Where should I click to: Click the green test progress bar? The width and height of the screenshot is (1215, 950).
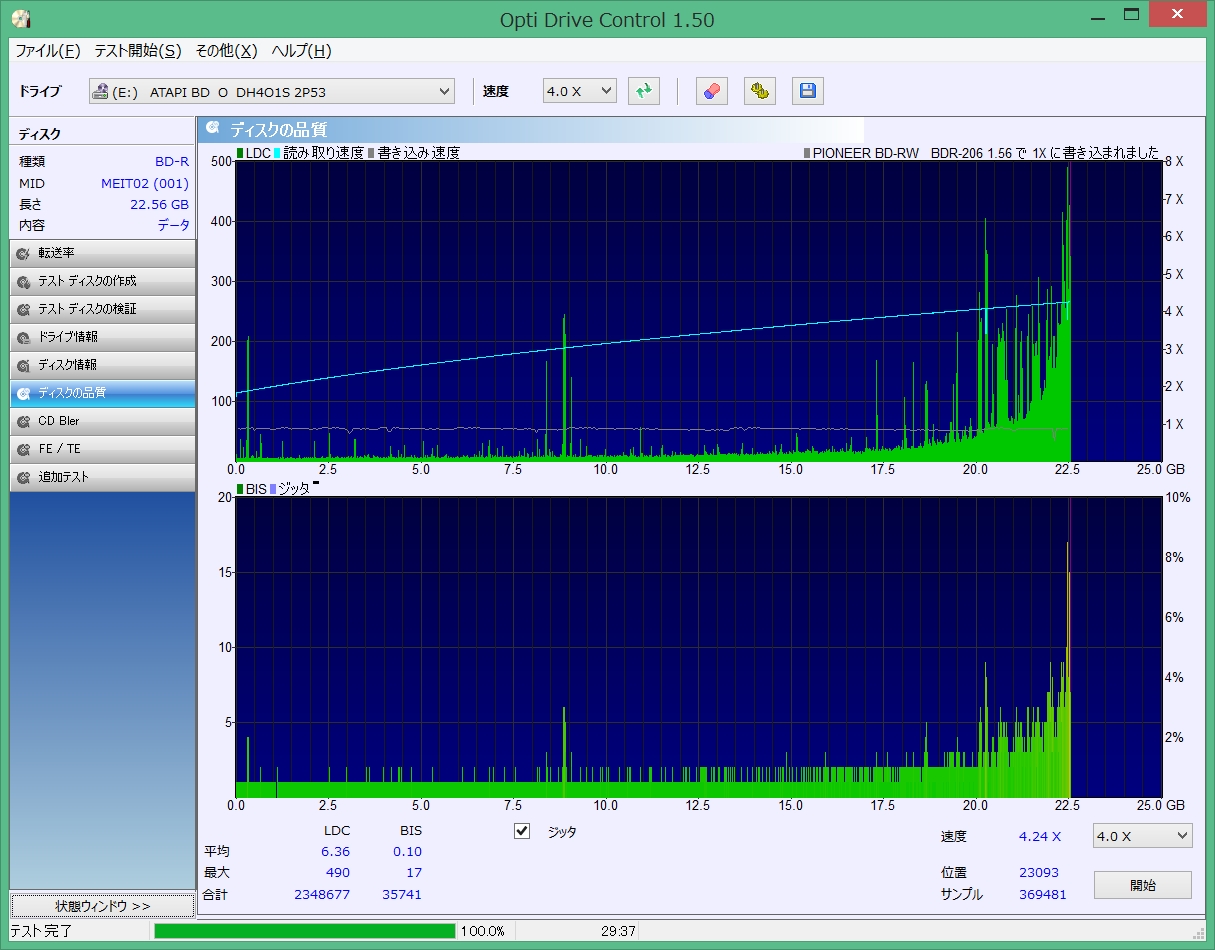tap(304, 931)
